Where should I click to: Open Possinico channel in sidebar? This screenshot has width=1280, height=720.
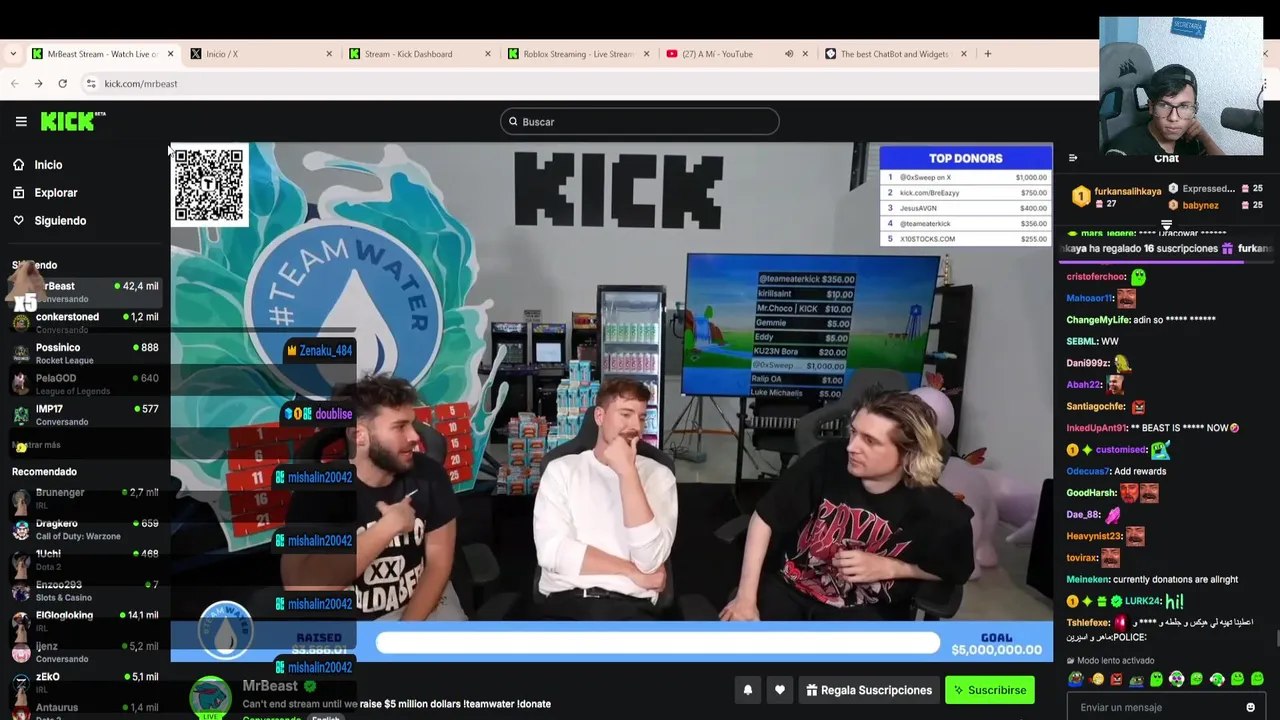pos(85,353)
